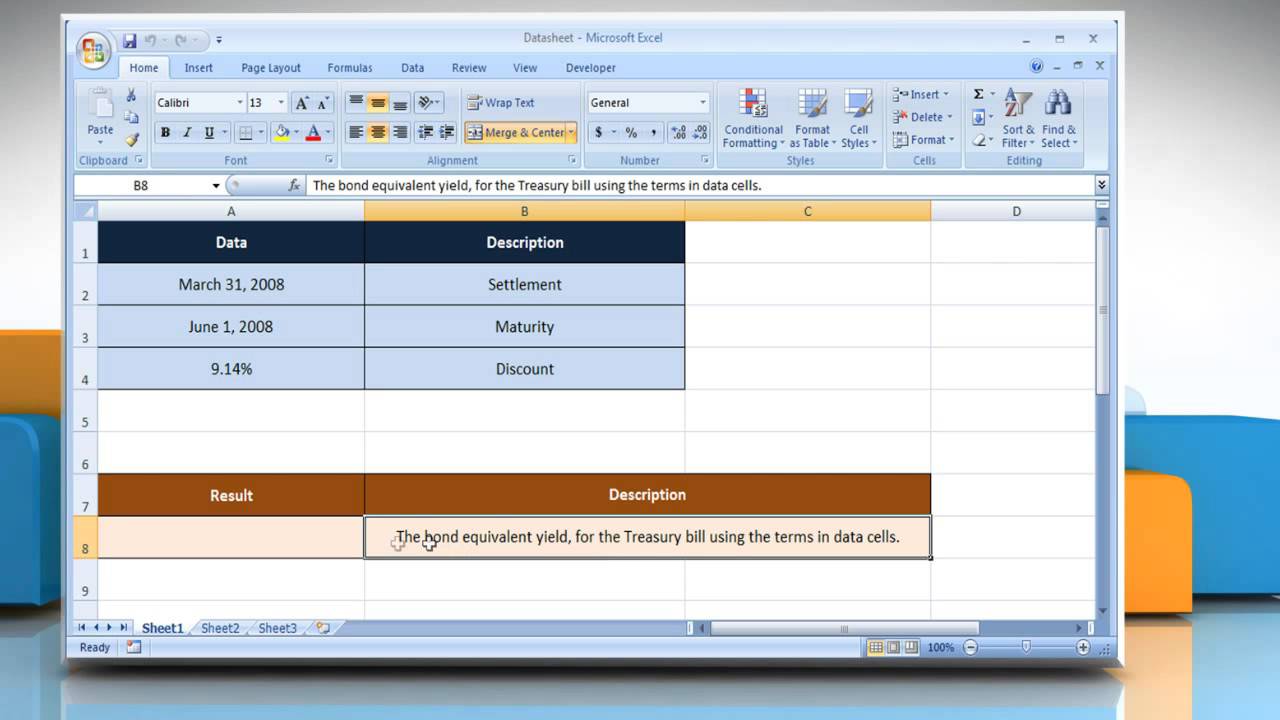The image size is (1280, 720).
Task: Open Font dialog launcher
Action: pos(330,160)
